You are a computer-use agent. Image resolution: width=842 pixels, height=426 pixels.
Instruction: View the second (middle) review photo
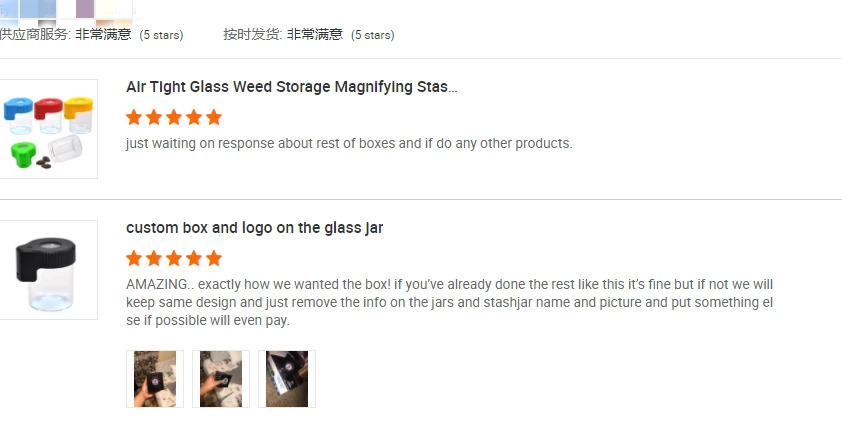221,379
